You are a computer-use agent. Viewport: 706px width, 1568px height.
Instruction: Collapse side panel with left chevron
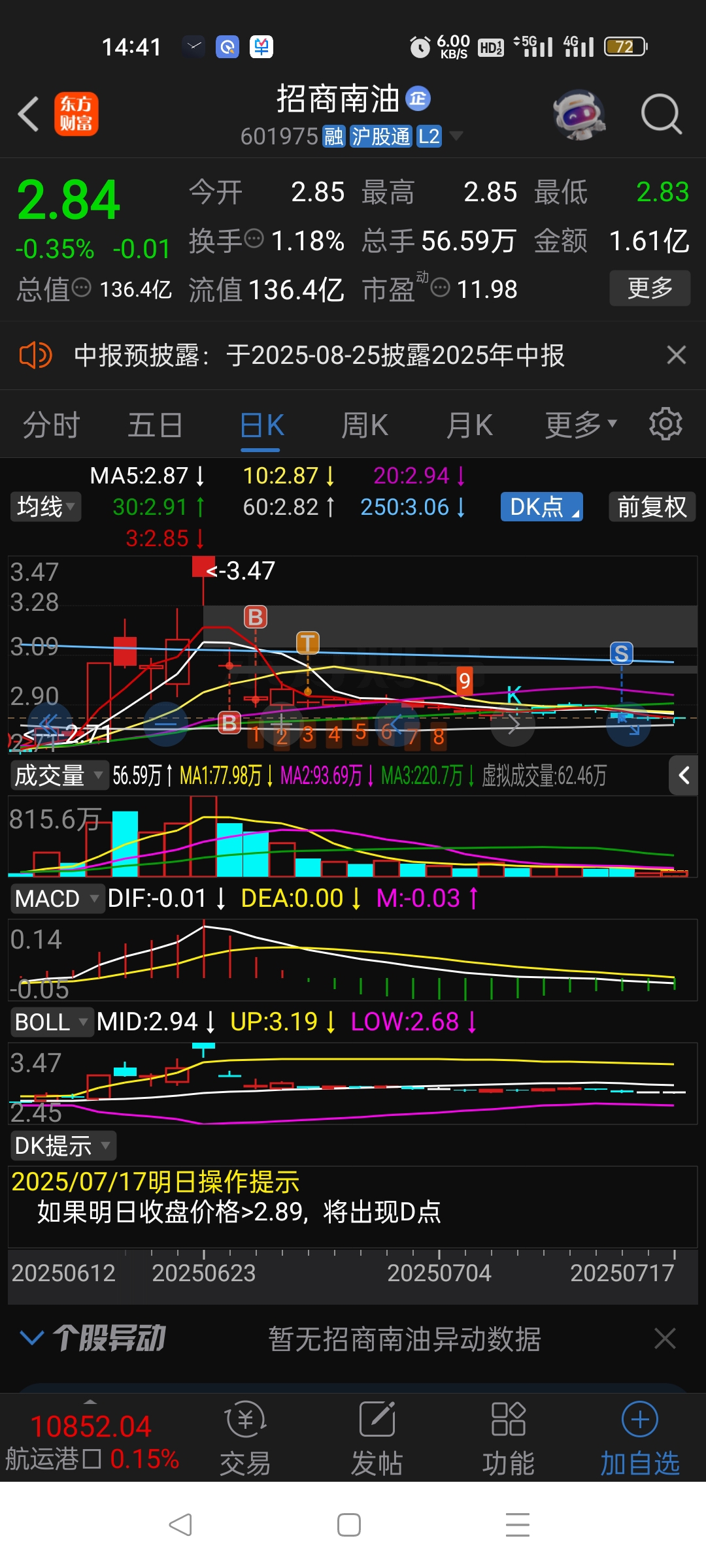point(684,776)
